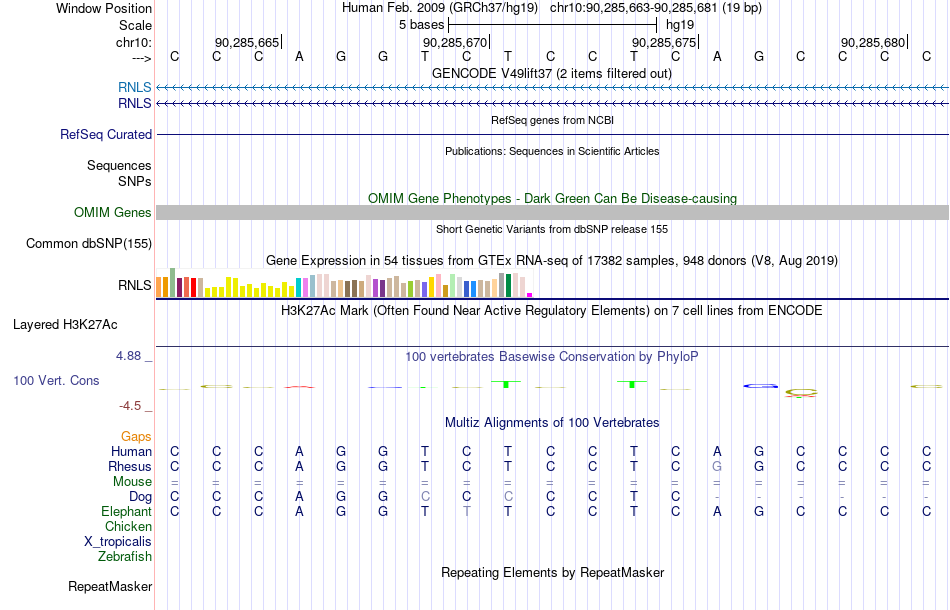Click the GENCODE V49lift37 track title
The height and width of the screenshot is (610, 950).
[x=551, y=73]
